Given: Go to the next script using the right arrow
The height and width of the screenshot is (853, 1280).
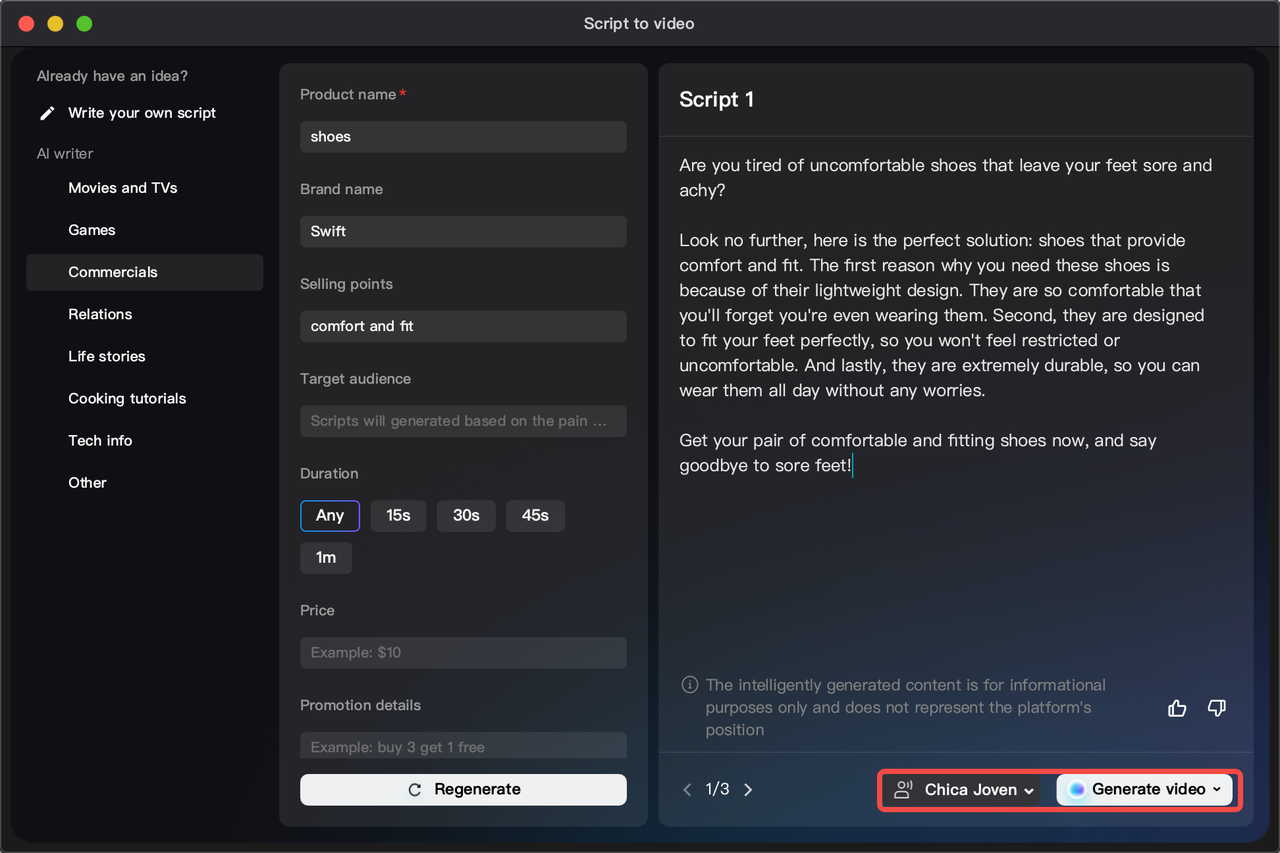Looking at the screenshot, I should click(x=748, y=789).
